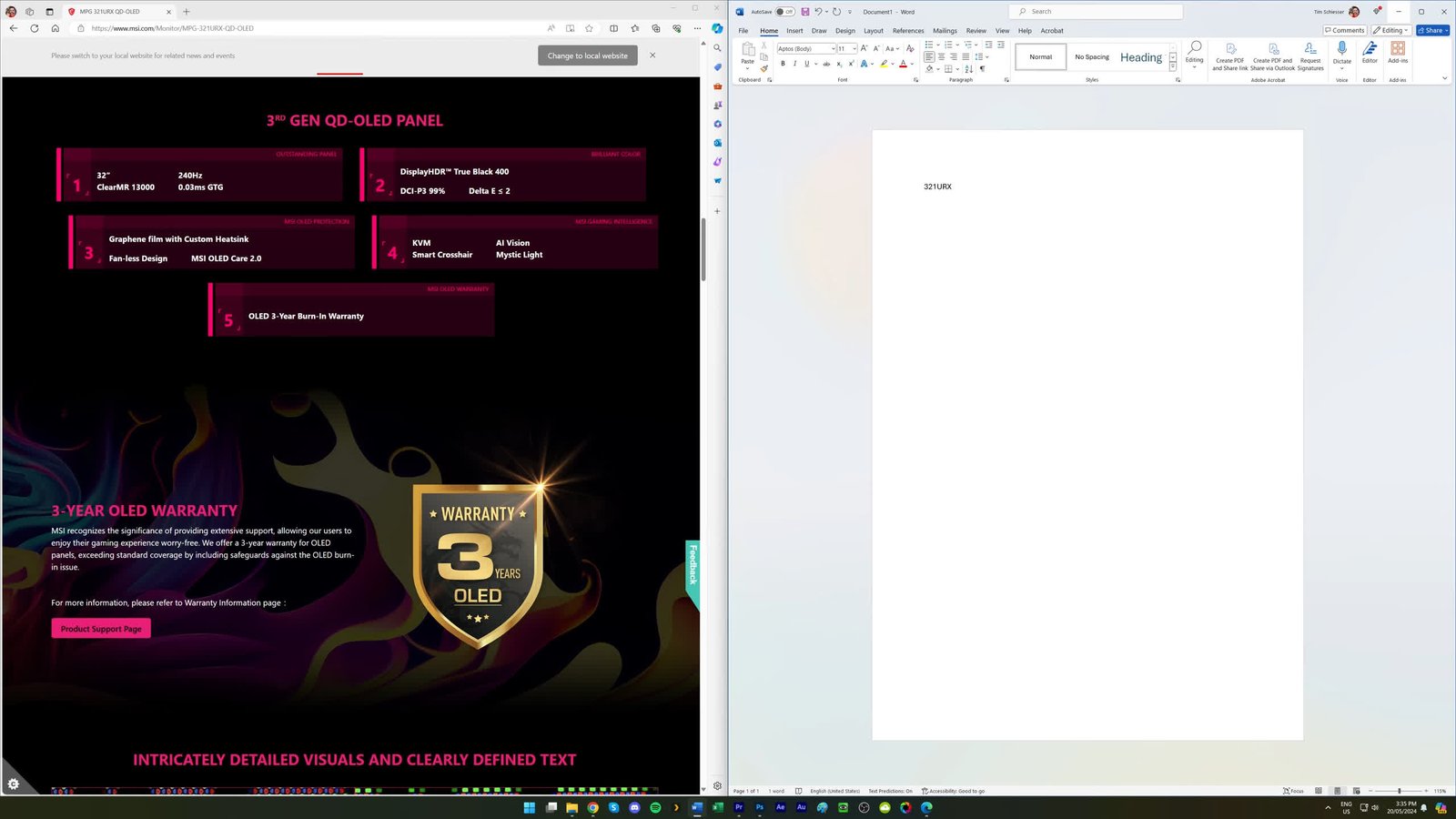Screen dimensions: 1456x819
Task: Expand the Styles gallery more arrow
Action: click(x=1173, y=68)
